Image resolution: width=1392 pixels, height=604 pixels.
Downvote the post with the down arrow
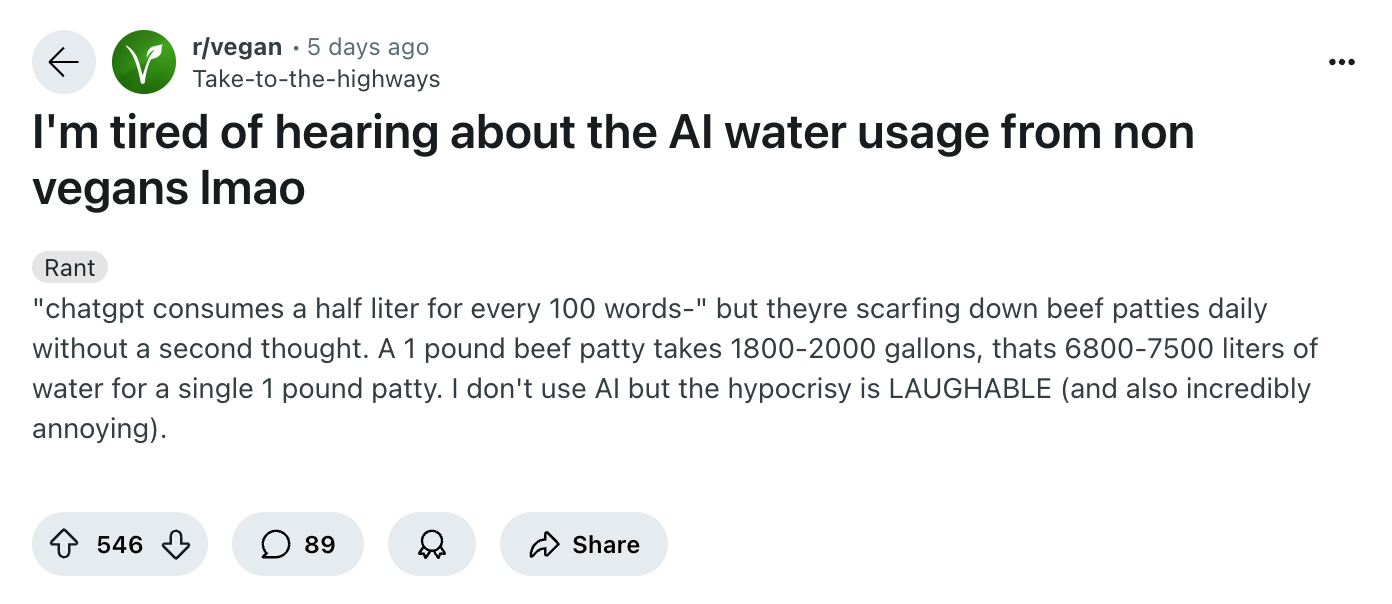(175, 544)
